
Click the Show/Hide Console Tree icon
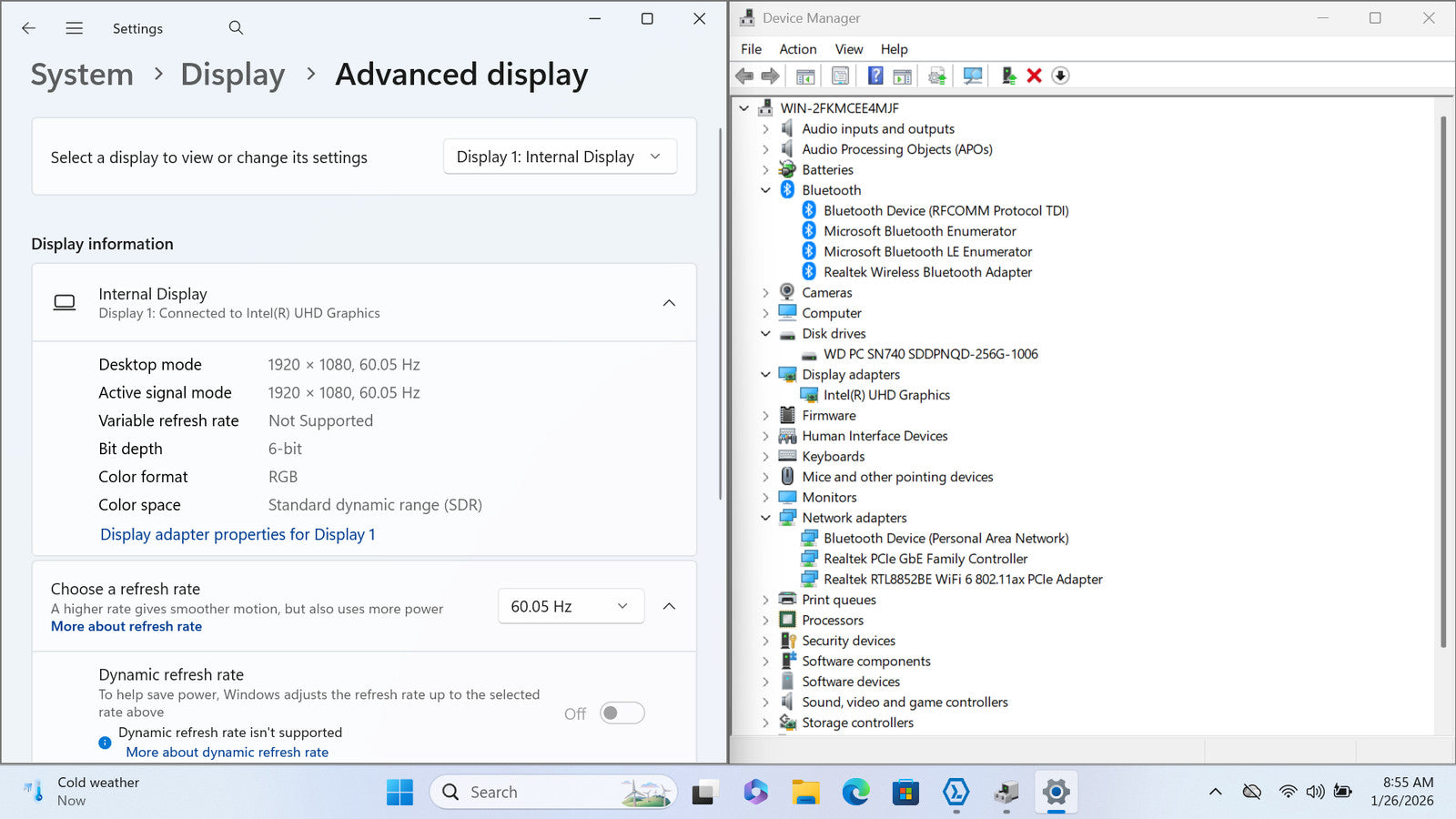point(805,76)
